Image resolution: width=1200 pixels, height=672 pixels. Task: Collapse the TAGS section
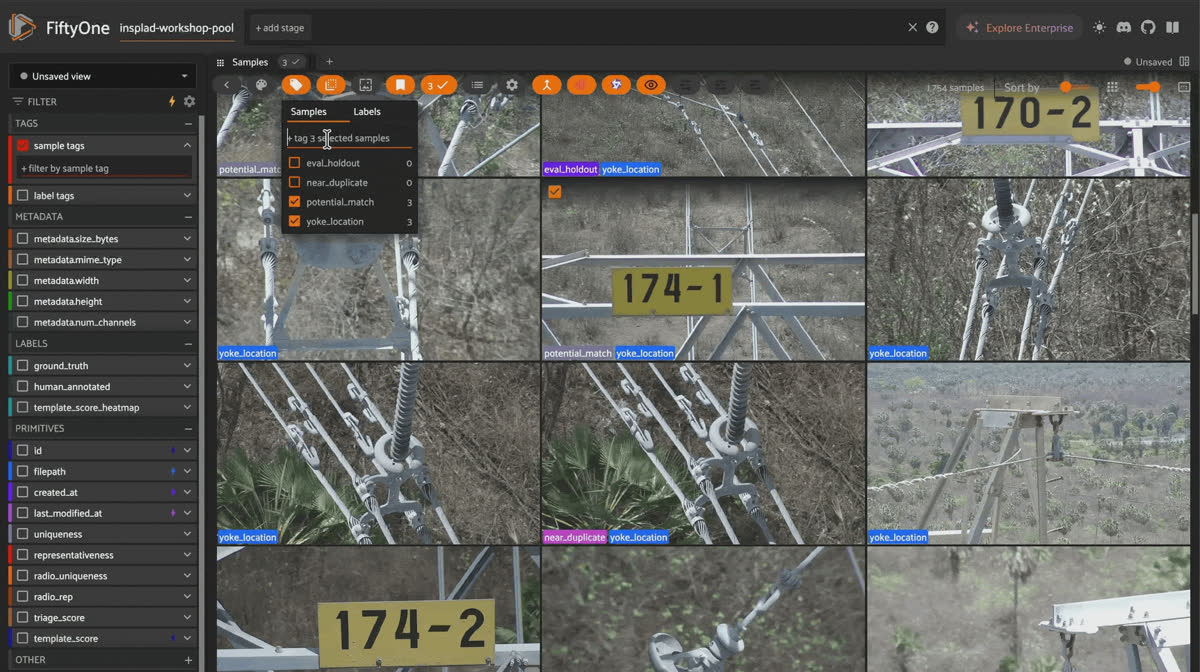188,123
